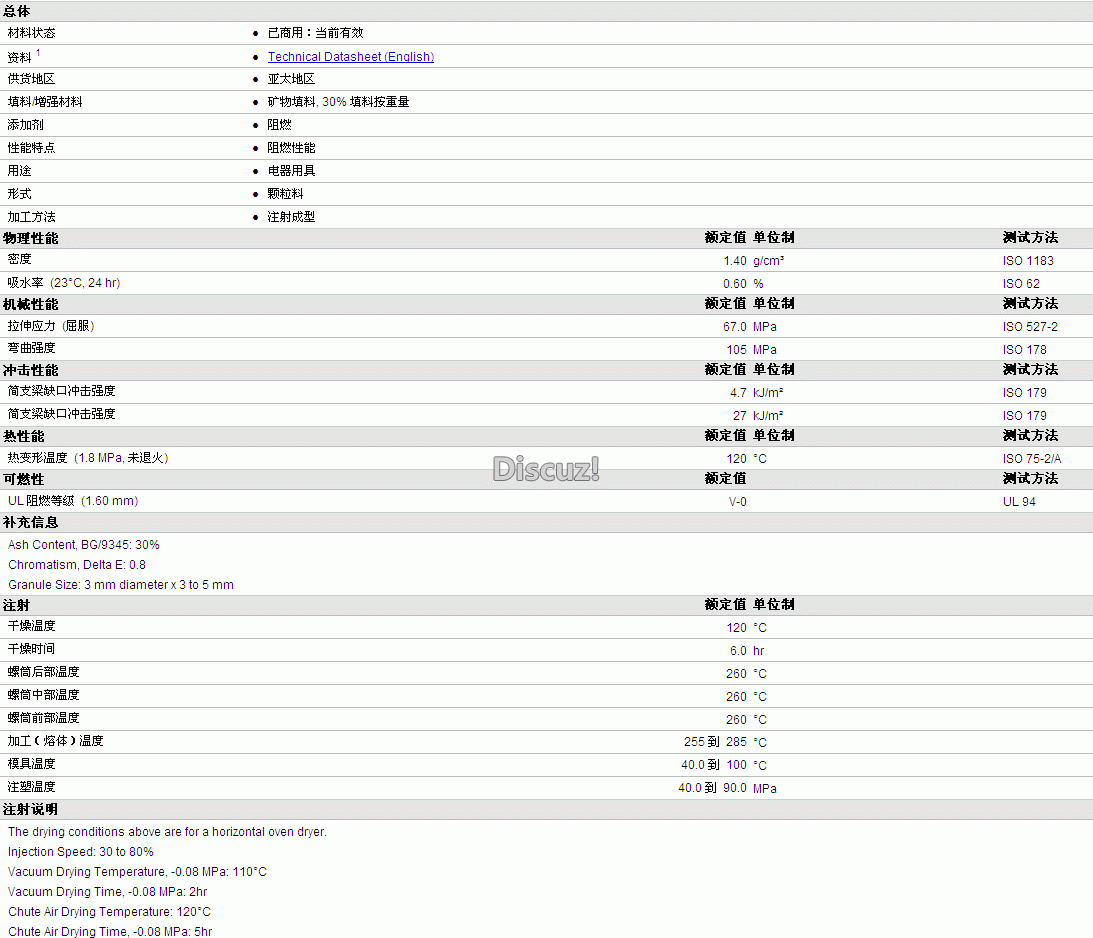Click the 机械性能 section header
This screenshot has height=938, width=1093.
[31, 305]
